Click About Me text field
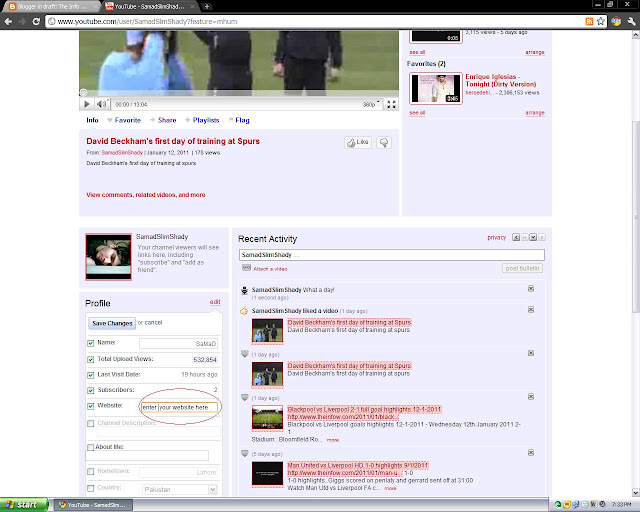This screenshot has width=640, height=512. (x=147, y=455)
